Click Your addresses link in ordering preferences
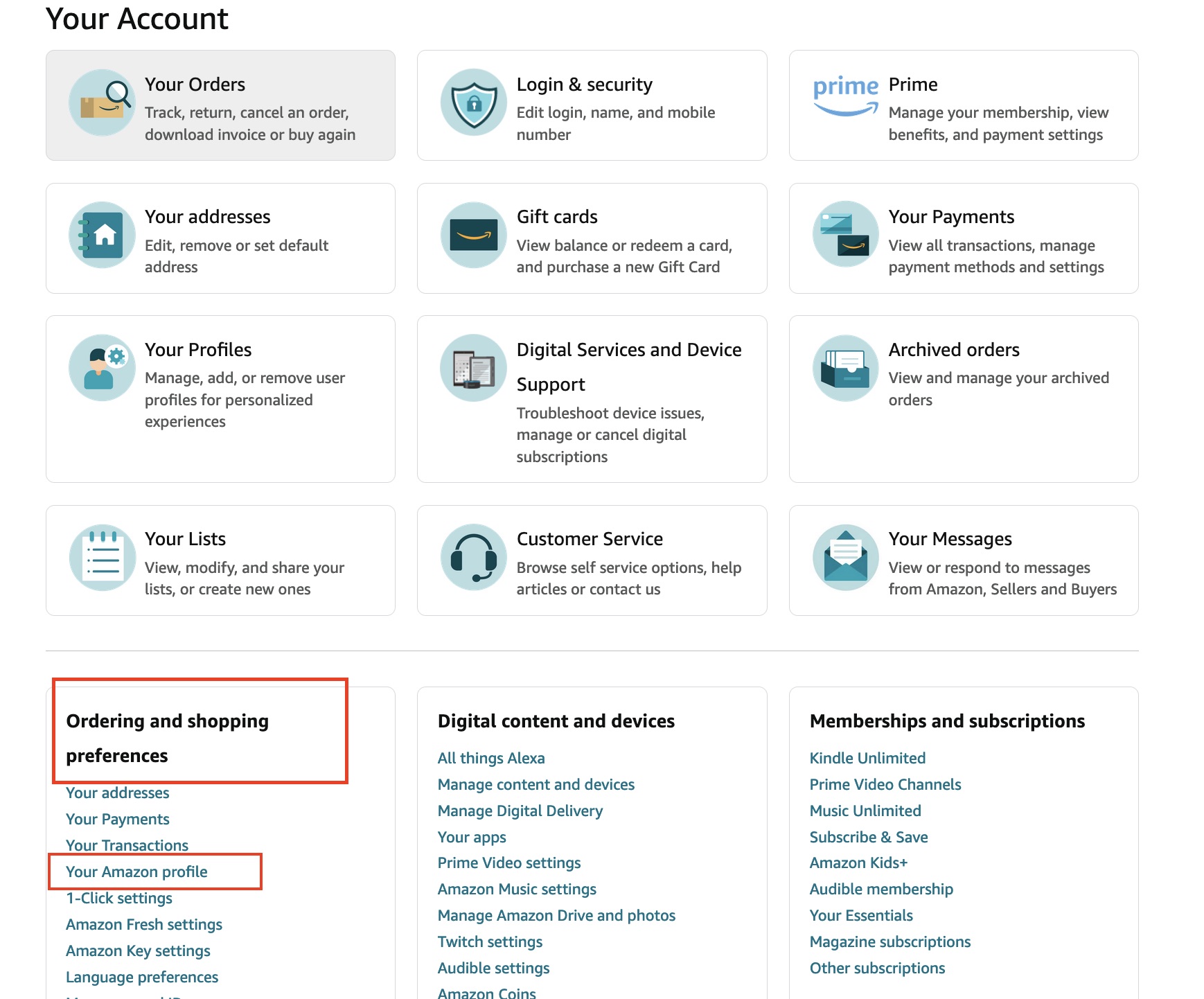1204x999 pixels. click(x=117, y=793)
